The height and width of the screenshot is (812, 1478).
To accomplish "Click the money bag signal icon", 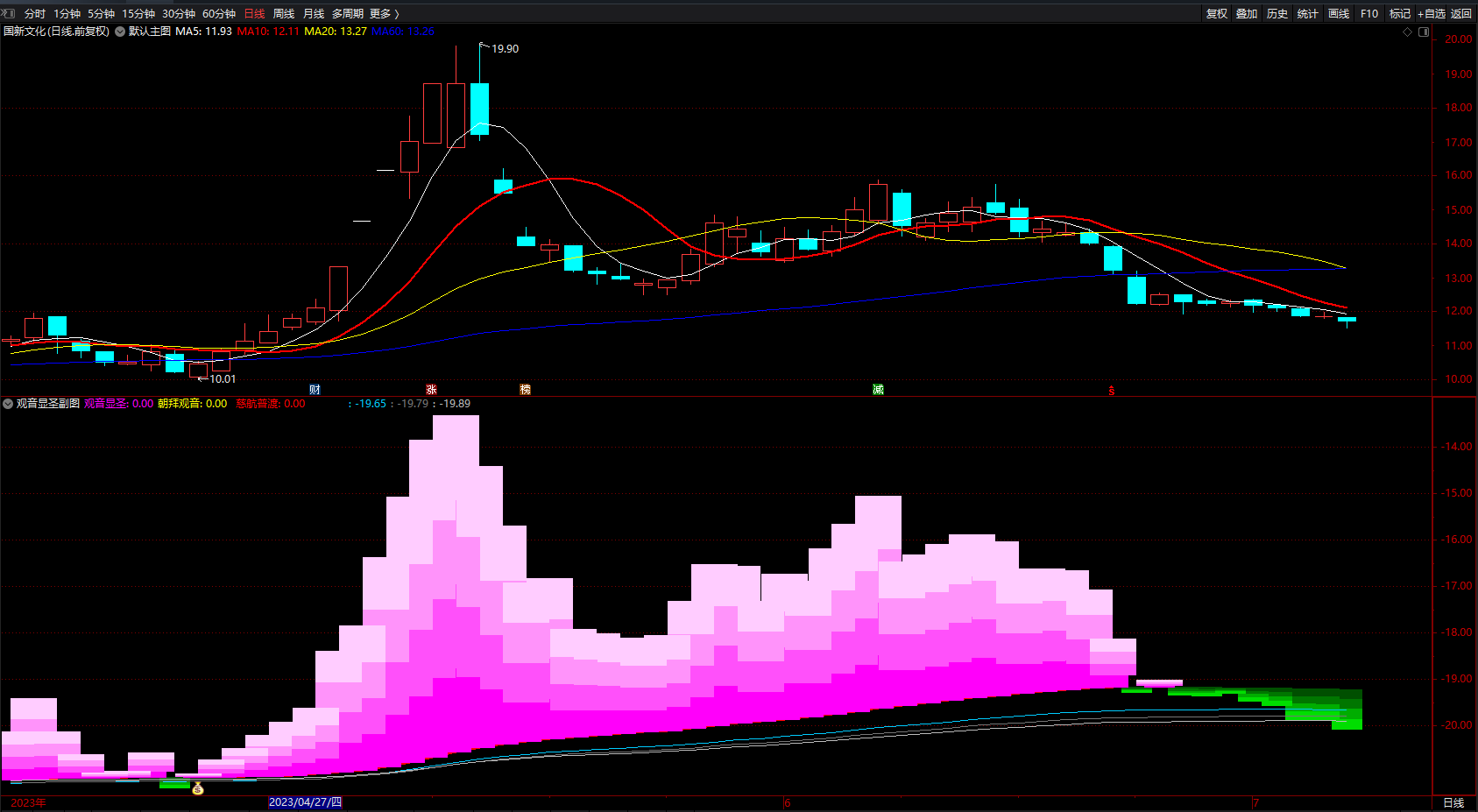I will click(x=198, y=788).
